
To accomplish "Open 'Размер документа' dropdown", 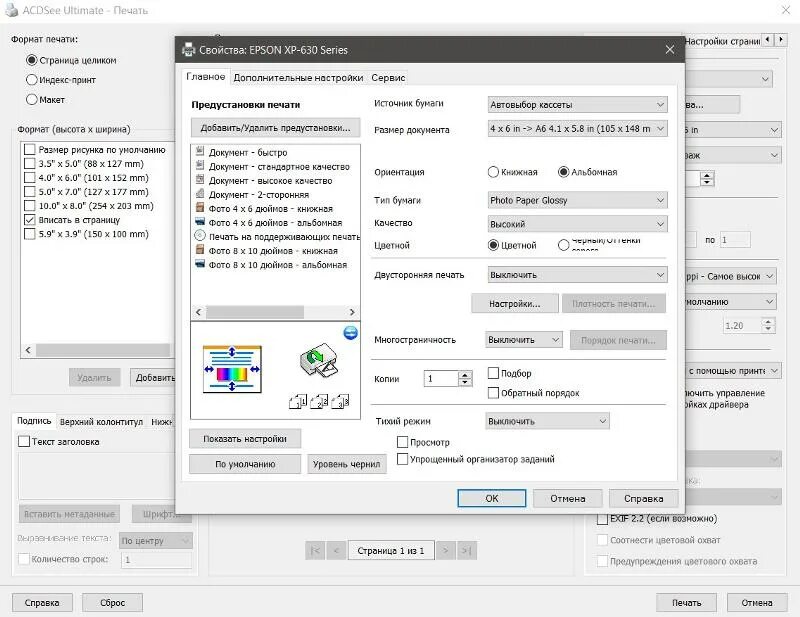I will click(x=578, y=129).
